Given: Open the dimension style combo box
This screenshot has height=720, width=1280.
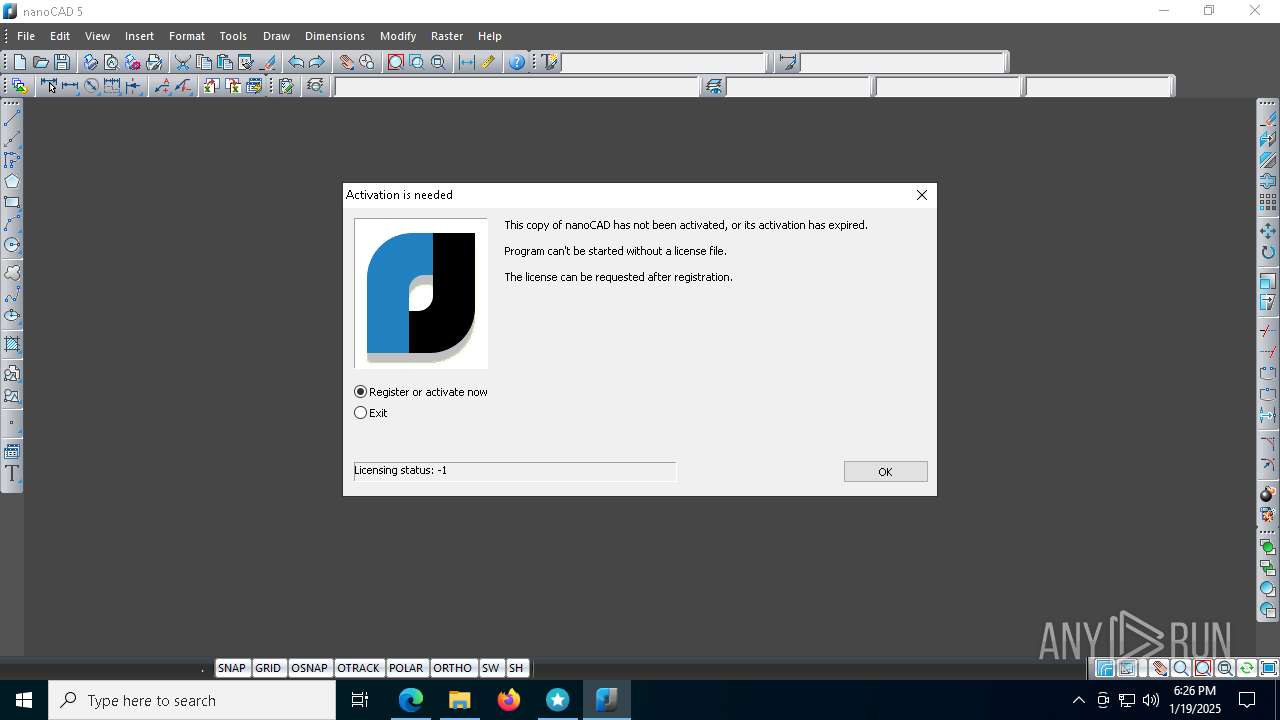Looking at the screenshot, I should click(903, 62).
